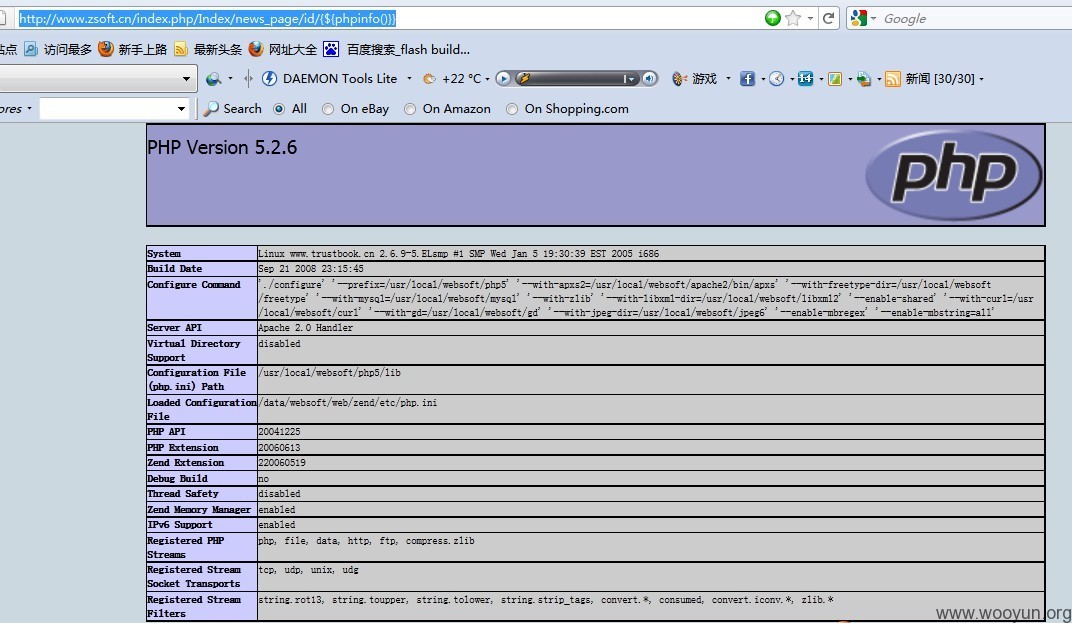The width and height of the screenshot is (1072, 623).
Task: Click the Configure Command row label
Action: click(x=194, y=284)
